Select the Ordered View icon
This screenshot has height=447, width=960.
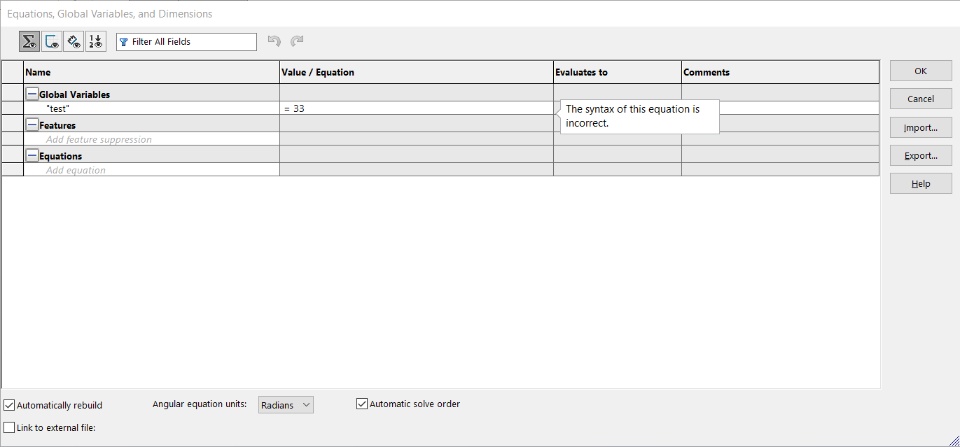click(96, 42)
